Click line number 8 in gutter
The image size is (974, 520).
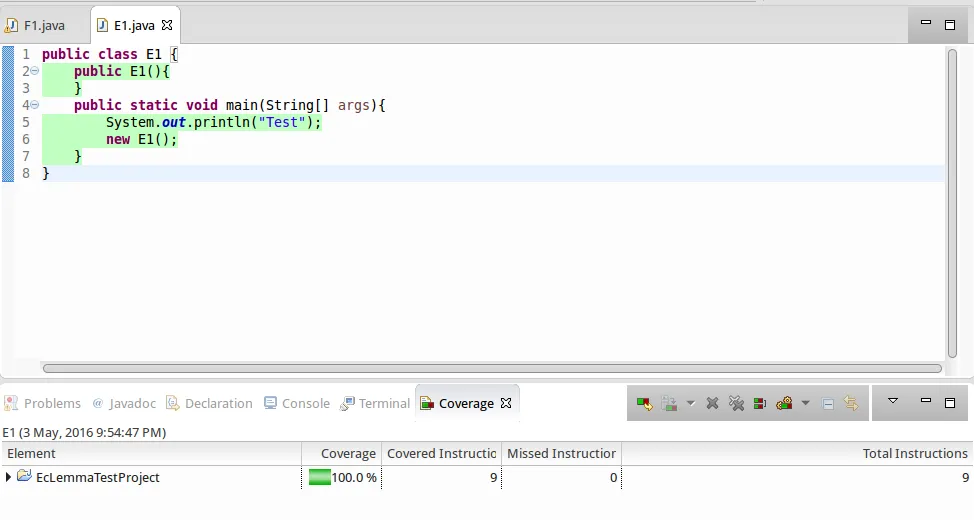[25, 173]
